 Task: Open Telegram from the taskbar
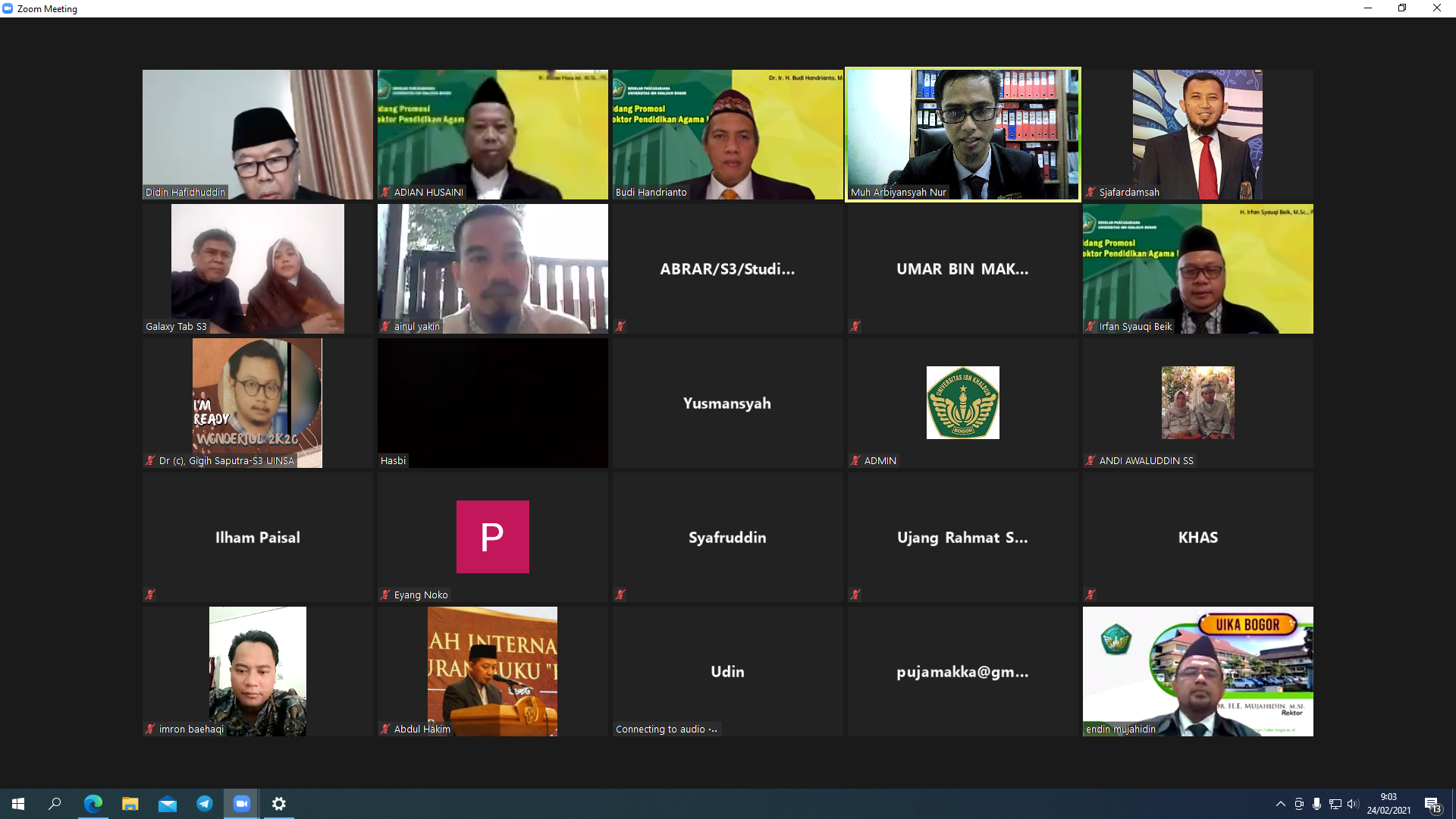[x=205, y=804]
